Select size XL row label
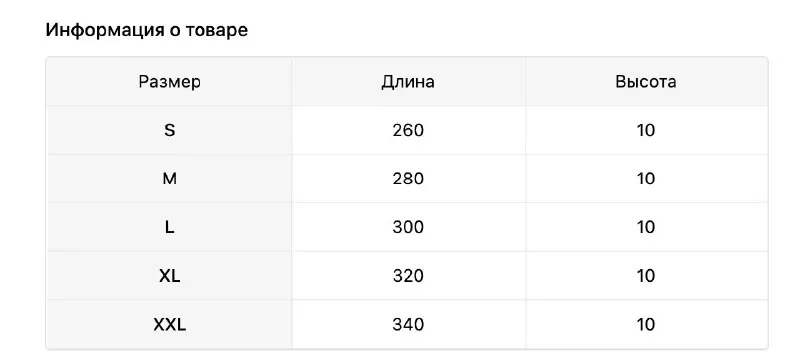Image resolution: width=800 pixels, height=363 pixels. (170, 276)
